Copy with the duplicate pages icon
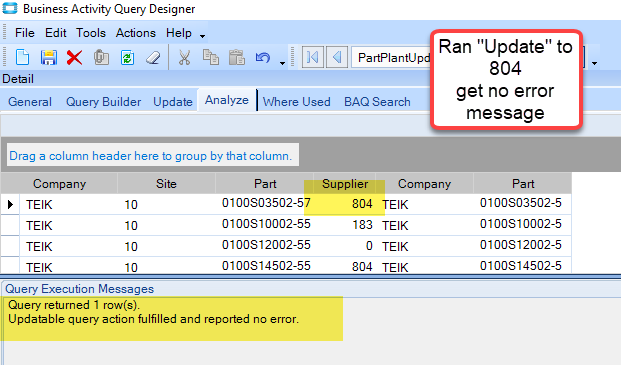The image size is (621, 365). click(211, 58)
